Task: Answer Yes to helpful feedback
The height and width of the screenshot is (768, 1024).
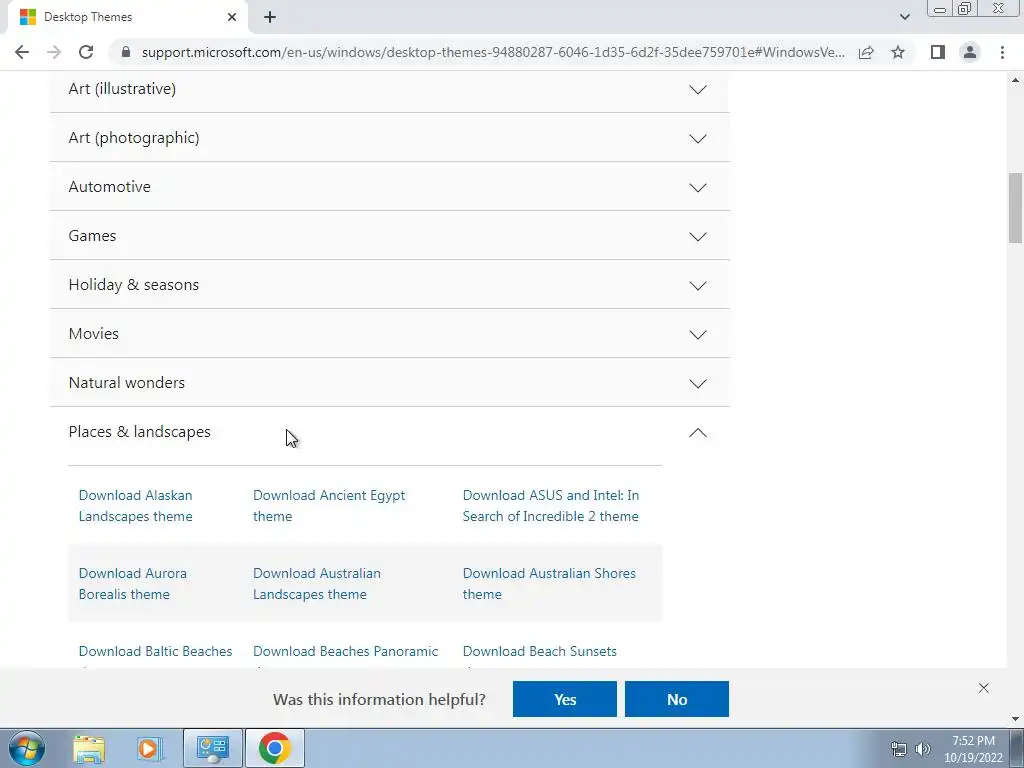Action: point(565,699)
